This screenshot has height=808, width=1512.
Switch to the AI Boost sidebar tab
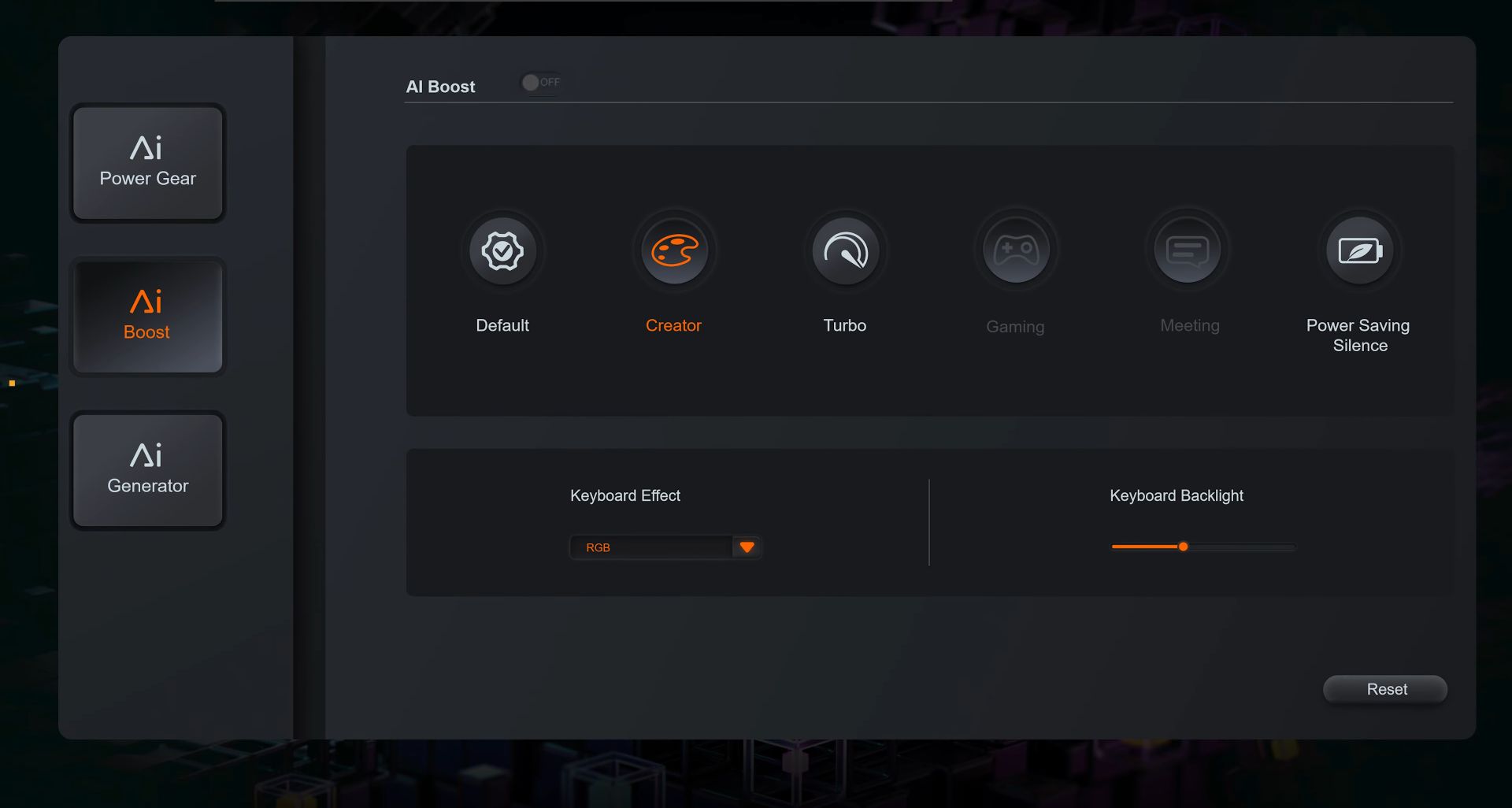pos(147,316)
